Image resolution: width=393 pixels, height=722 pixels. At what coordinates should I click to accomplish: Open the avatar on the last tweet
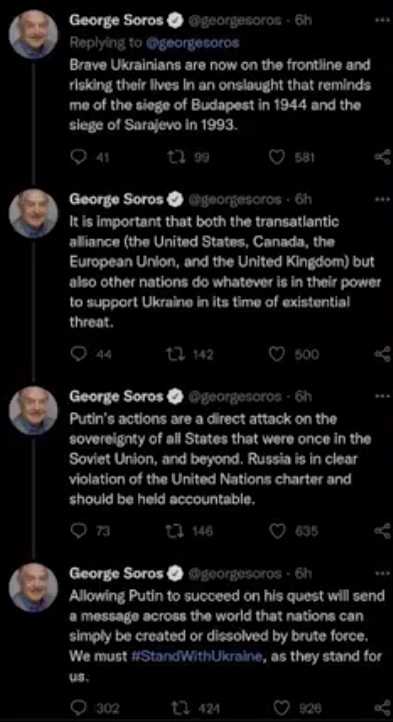click(33, 587)
